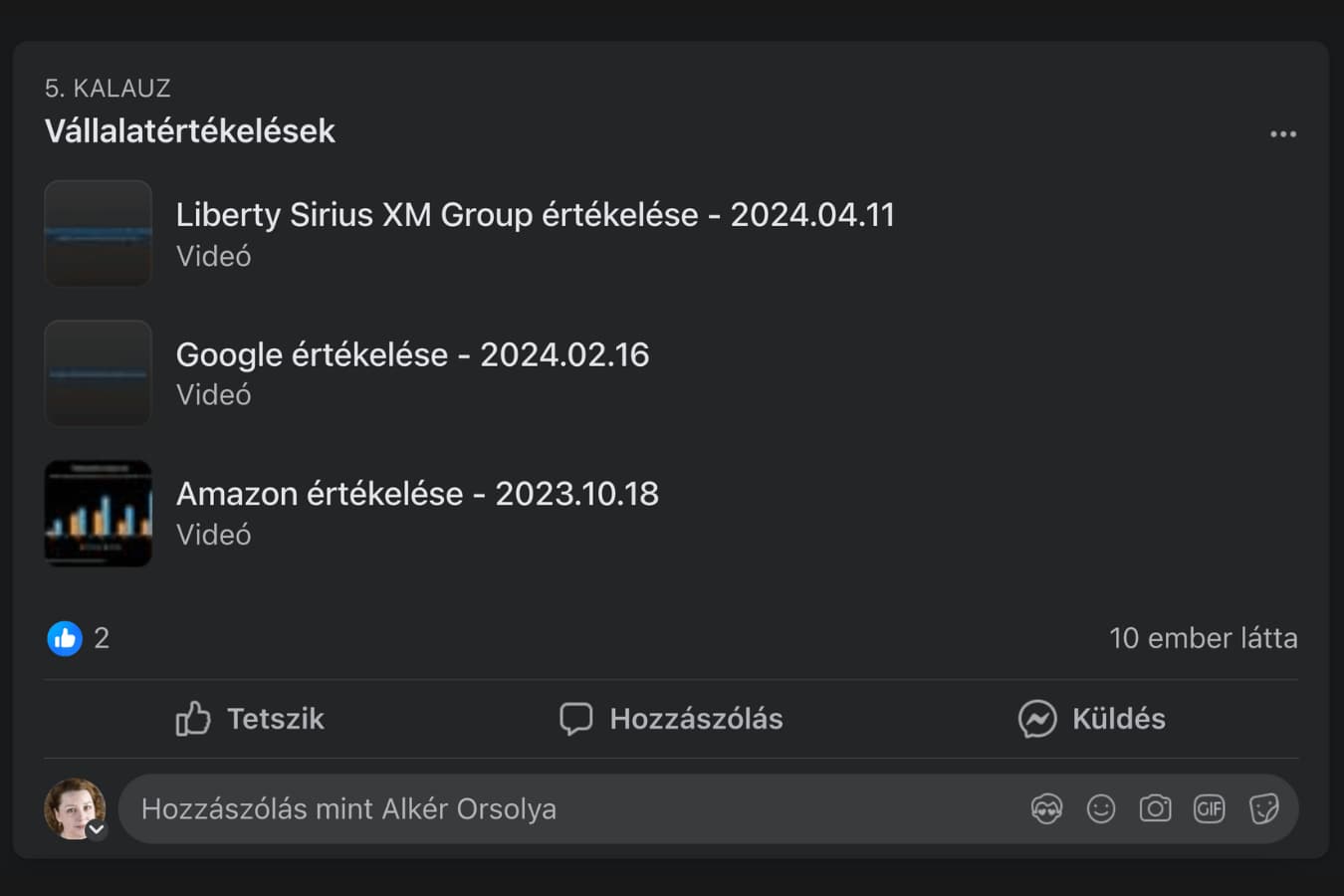Screen dimensions: 1344x896
Task: Open identity switcher chevron on profile avatar
Action: 98,828
